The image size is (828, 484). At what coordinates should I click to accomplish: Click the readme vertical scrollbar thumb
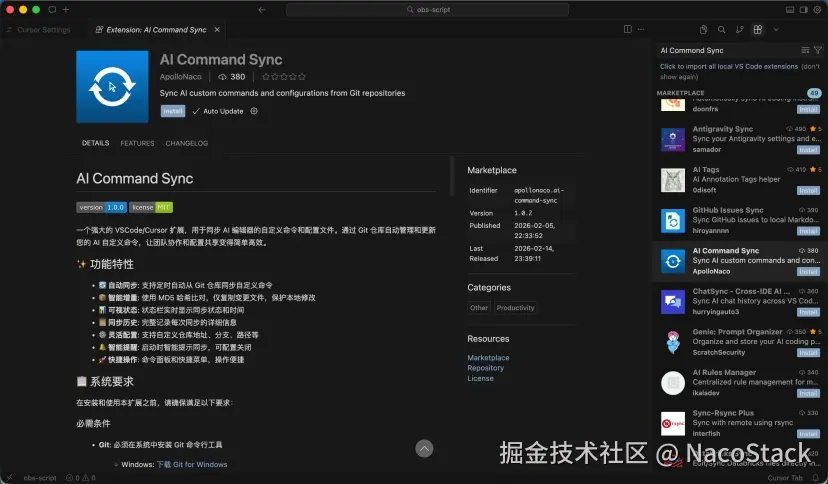pos(451,177)
